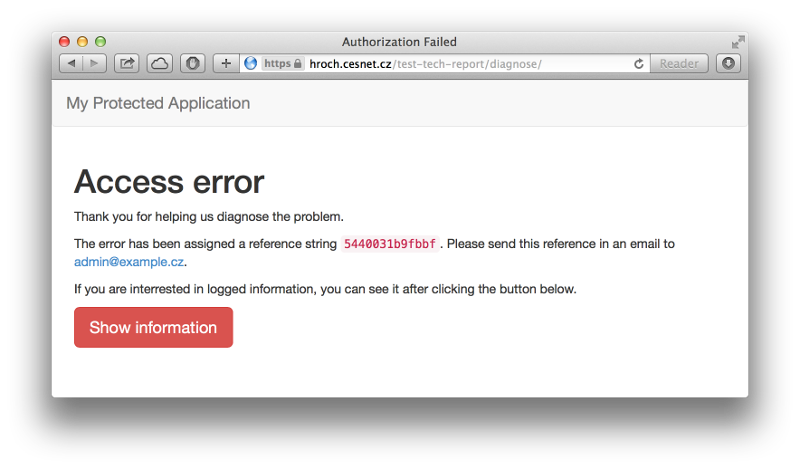Go forward using the Forward arrow button
Image resolution: width=800 pixels, height=469 pixels.
point(95,64)
